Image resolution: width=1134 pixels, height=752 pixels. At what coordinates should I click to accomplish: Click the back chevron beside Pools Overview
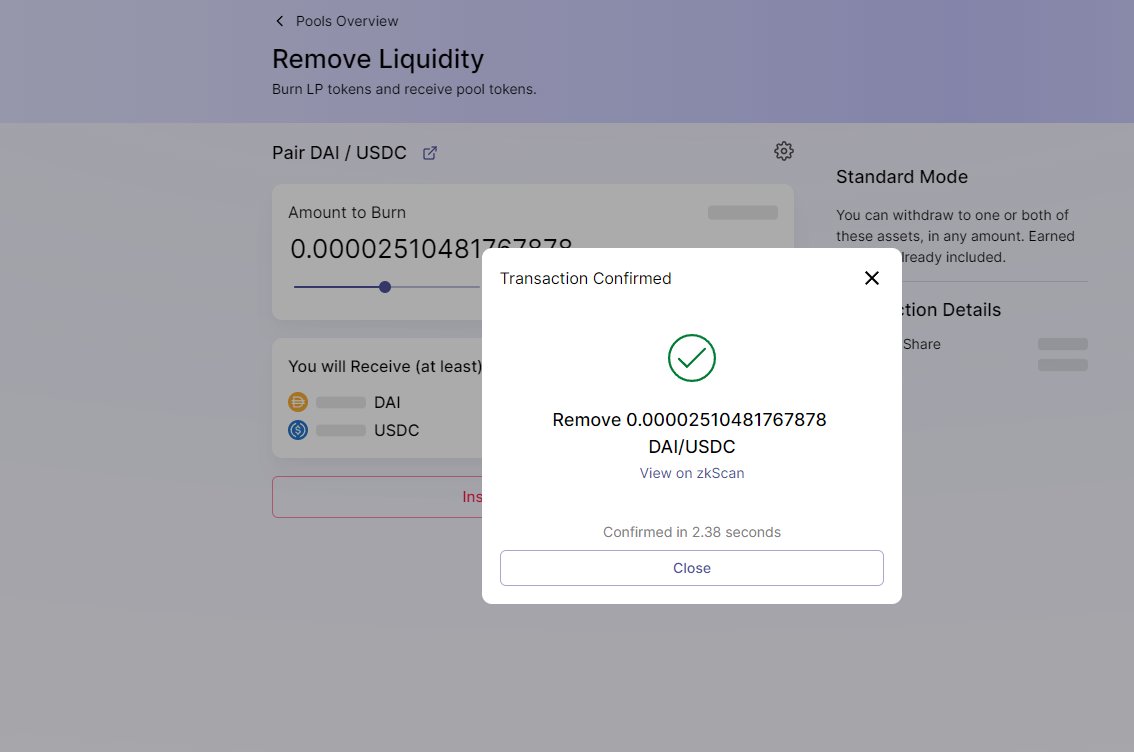(x=280, y=21)
